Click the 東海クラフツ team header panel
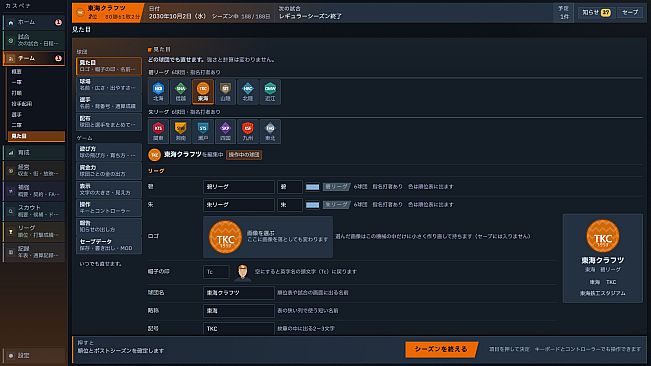This screenshot has width=651, height=366. tap(108, 13)
